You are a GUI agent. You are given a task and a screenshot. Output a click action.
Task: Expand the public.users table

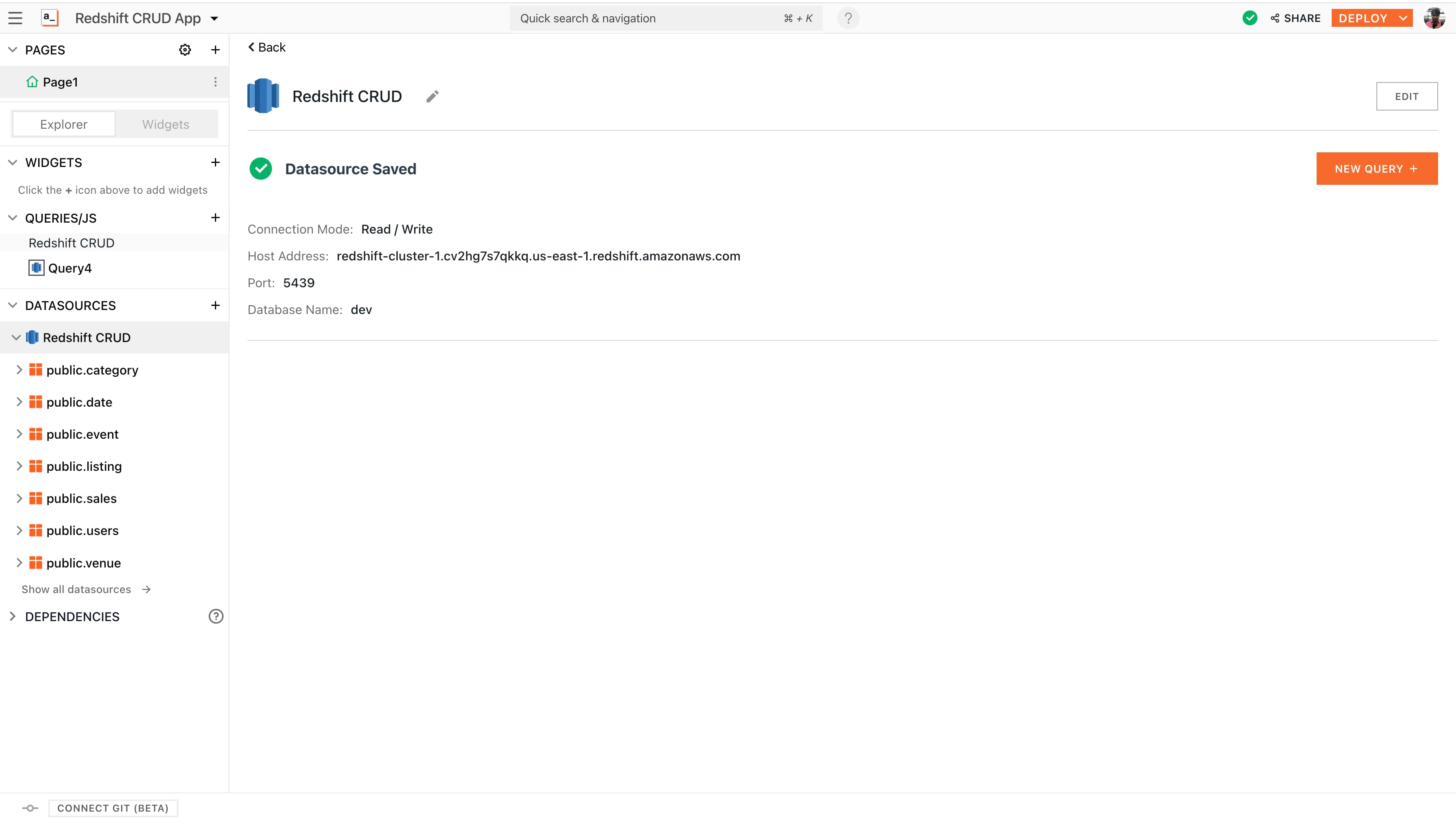19,530
